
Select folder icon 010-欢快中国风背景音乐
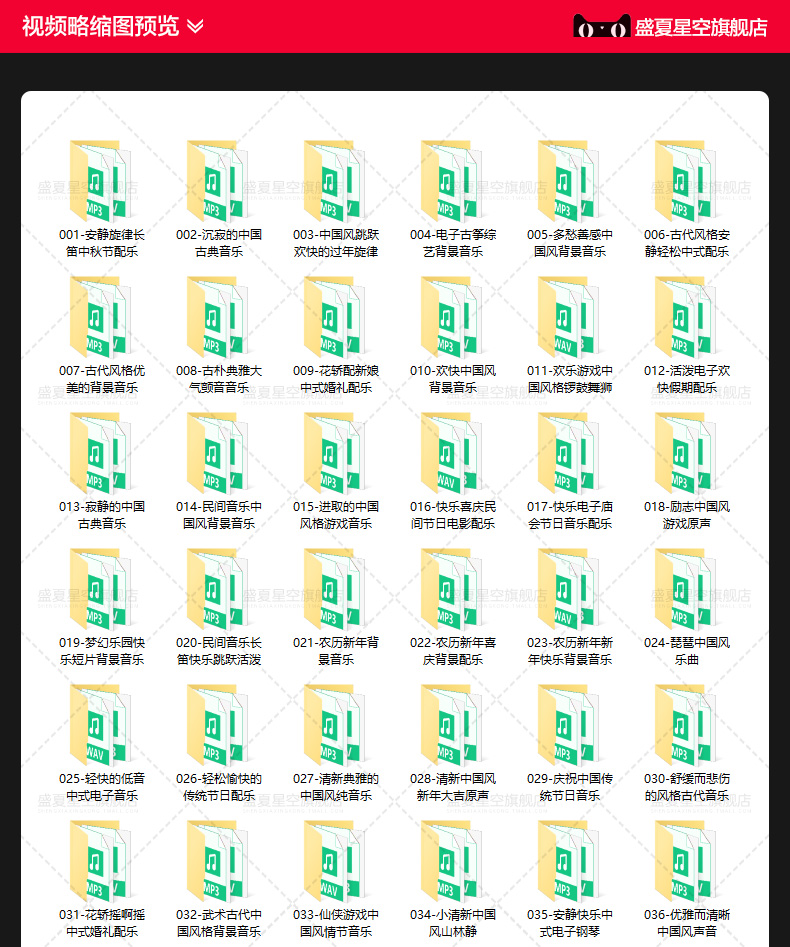pyautogui.click(x=452, y=317)
